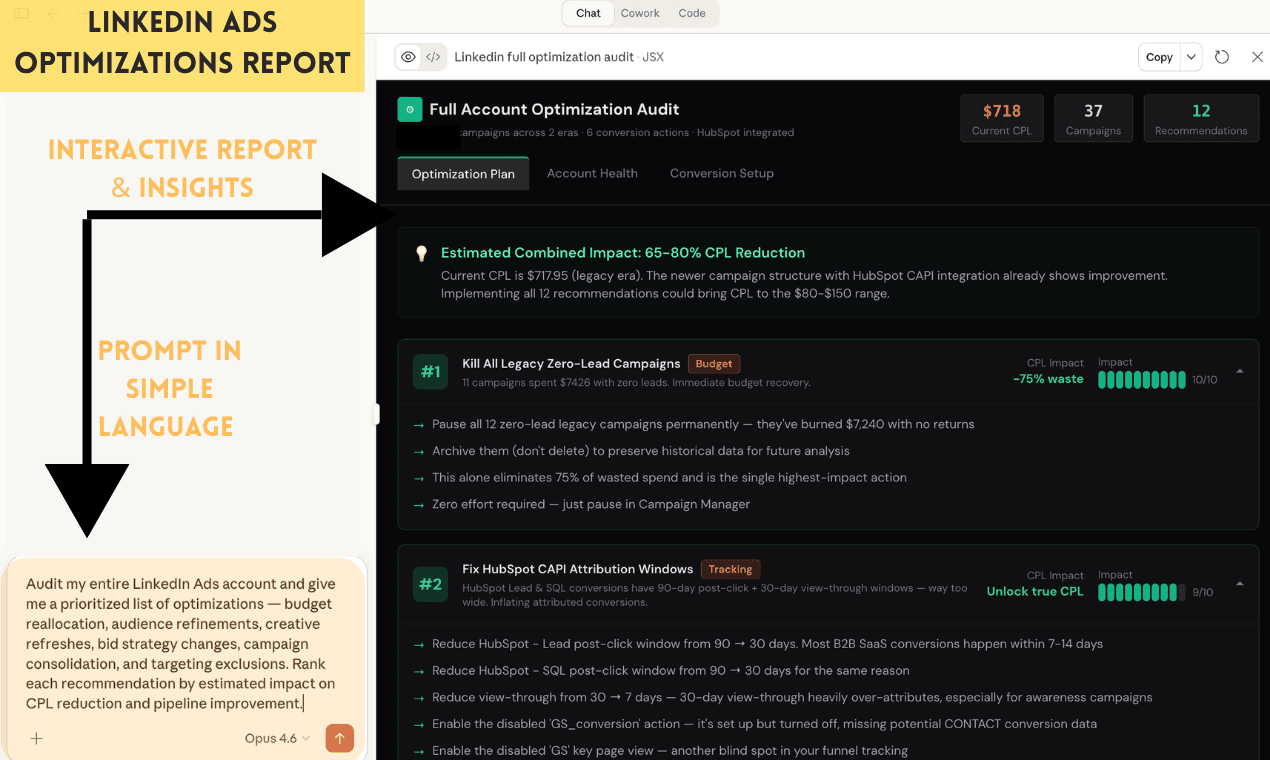1270x760 pixels.
Task: Open the Opus 4.6 model selector
Action: (272, 738)
